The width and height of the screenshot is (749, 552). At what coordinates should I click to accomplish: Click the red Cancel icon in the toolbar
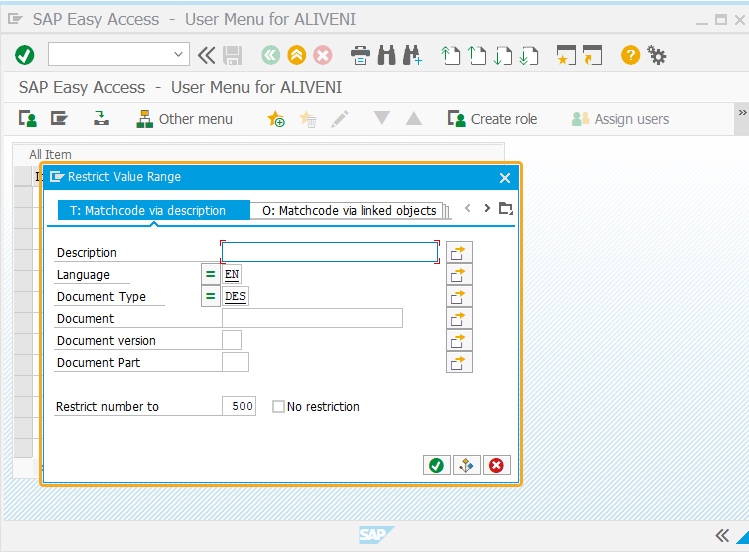tap(322, 55)
